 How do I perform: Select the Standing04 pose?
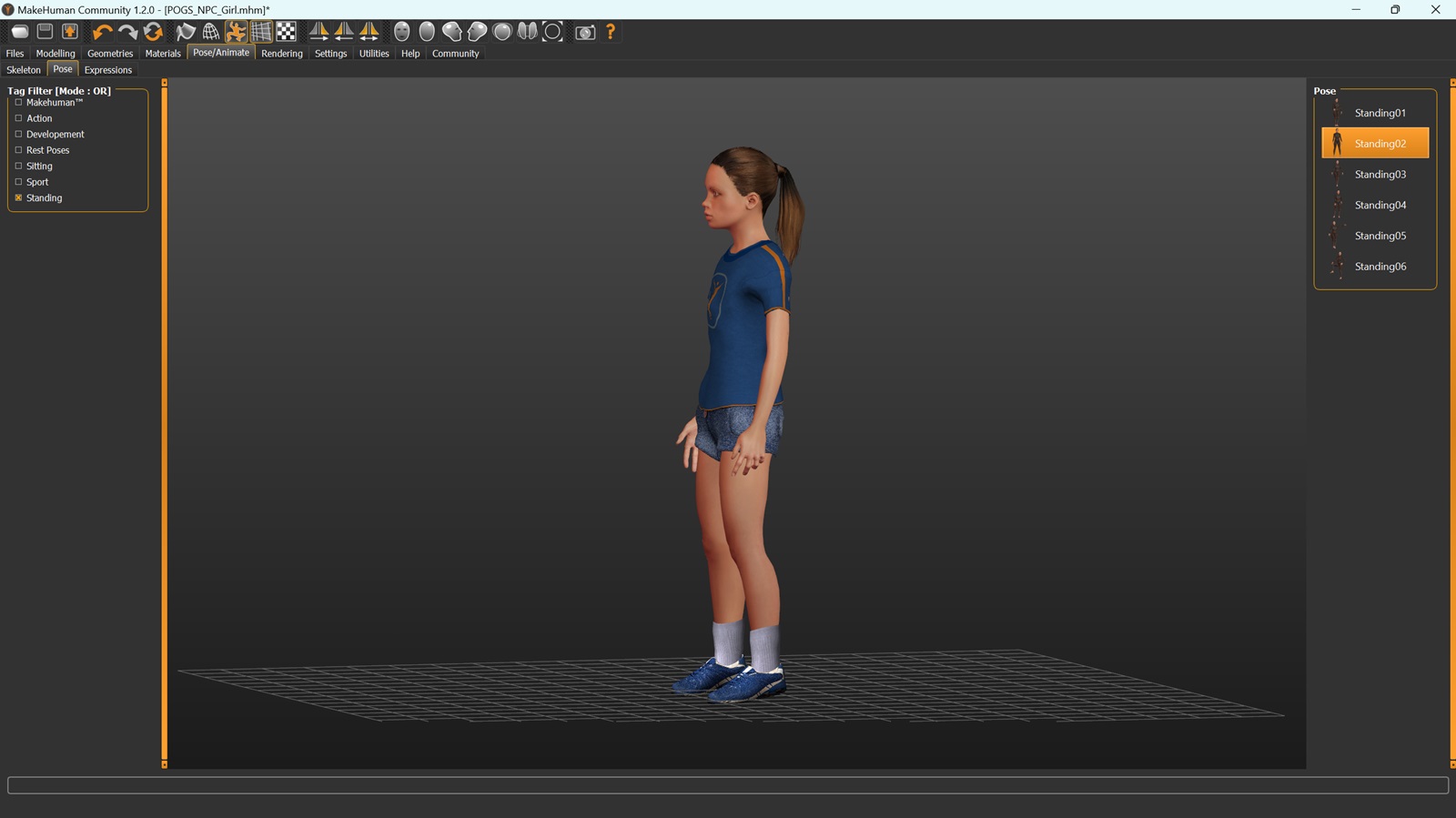pyautogui.click(x=1375, y=206)
